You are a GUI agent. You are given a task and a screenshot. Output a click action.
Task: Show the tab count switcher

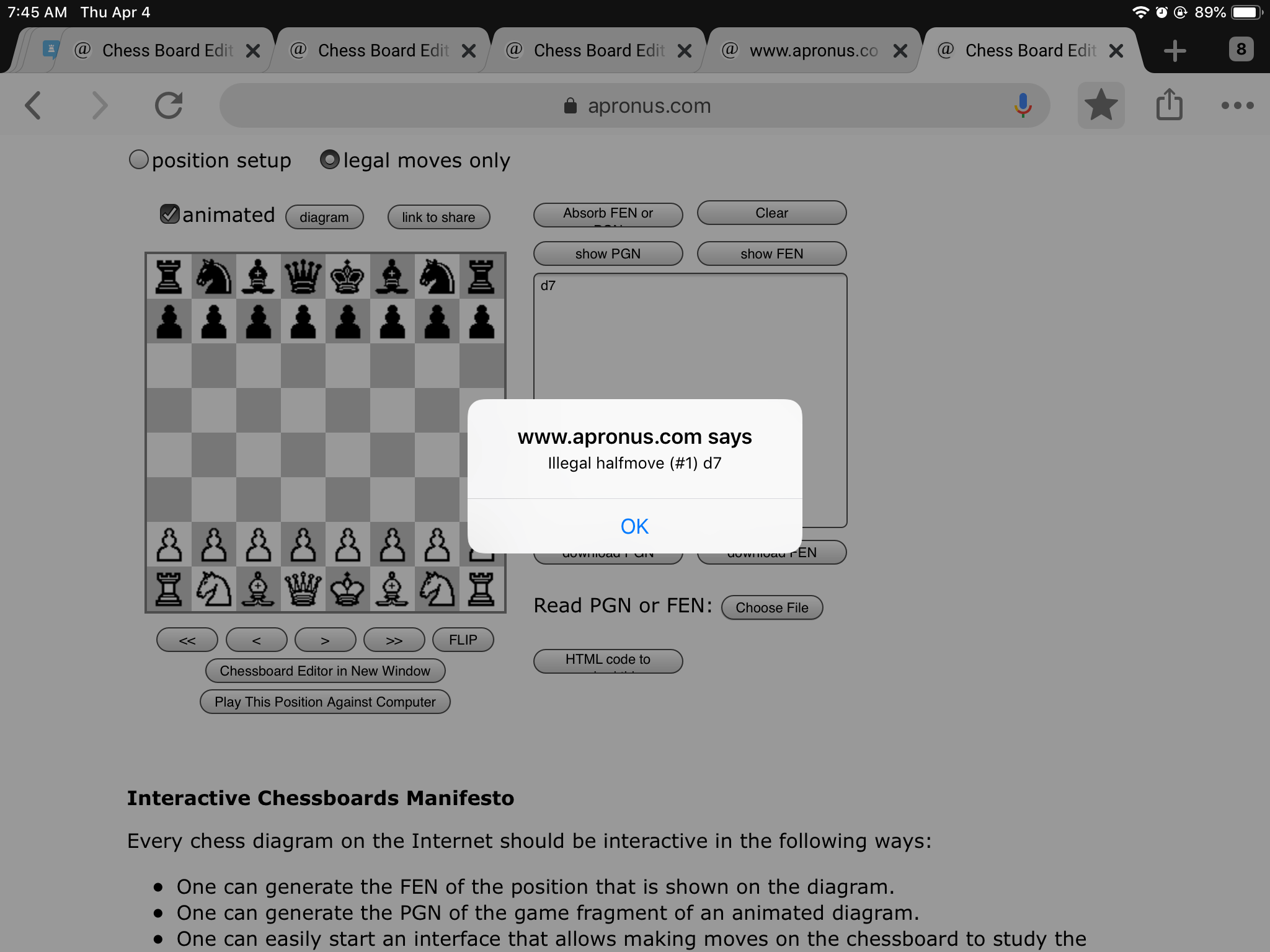pyautogui.click(x=1241, y=50)
